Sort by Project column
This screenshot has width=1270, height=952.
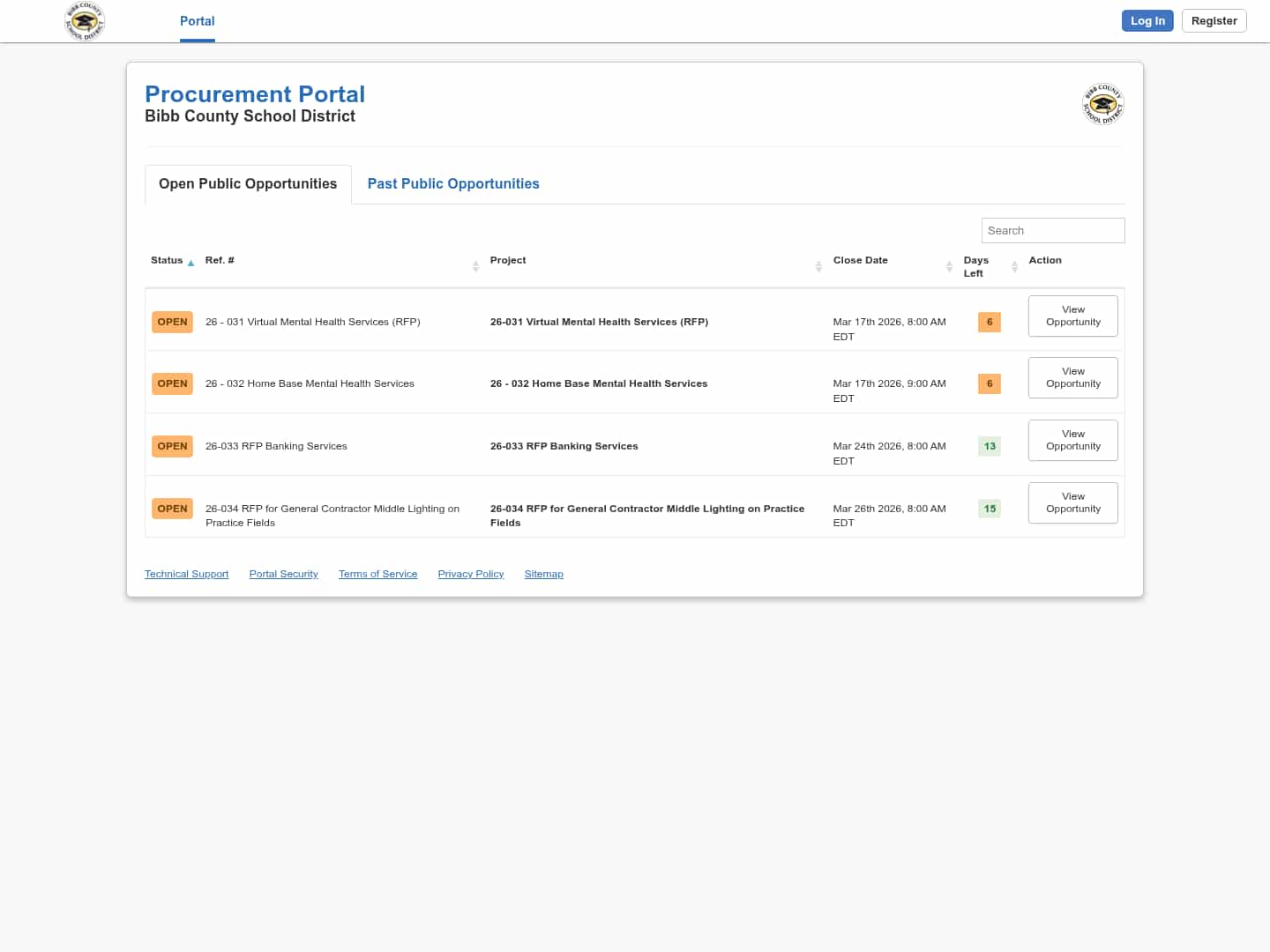pyautogui.click(x=818, y=265)
